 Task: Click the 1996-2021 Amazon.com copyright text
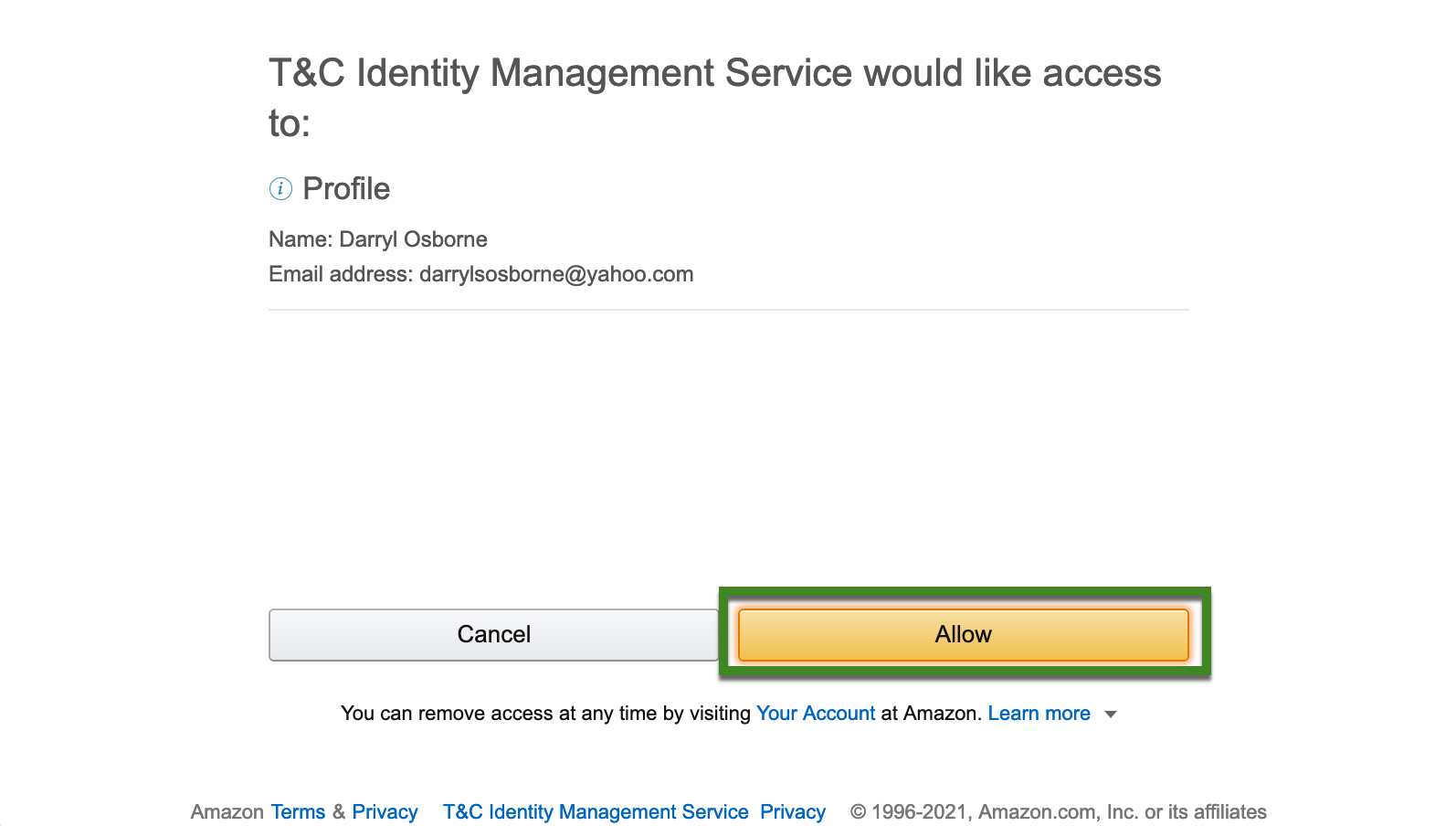click(1059, 812)
